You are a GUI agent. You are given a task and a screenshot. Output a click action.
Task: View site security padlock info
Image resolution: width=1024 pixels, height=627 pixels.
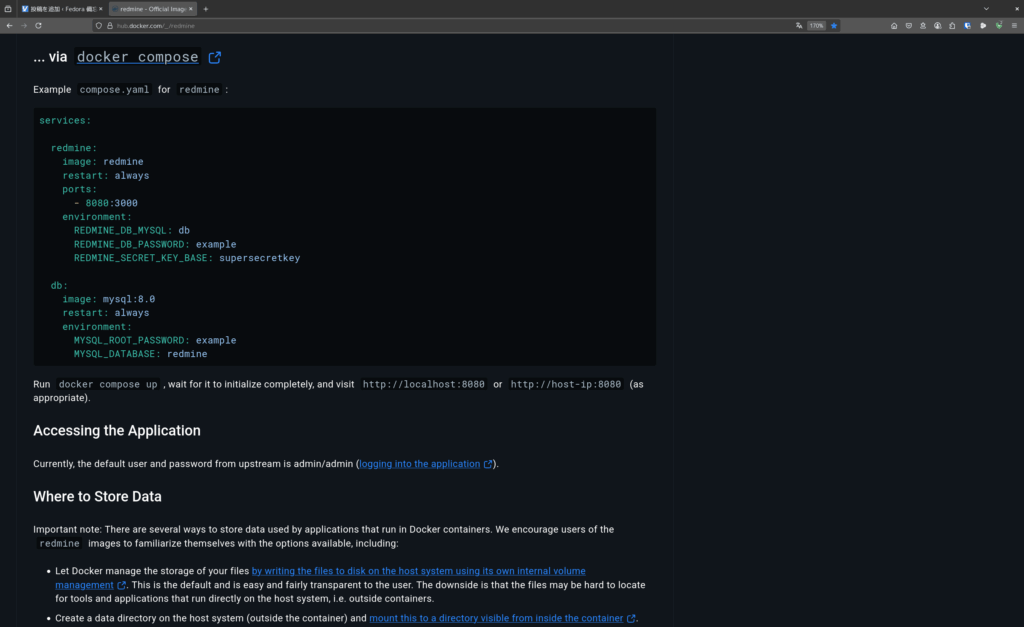(110, 25)
